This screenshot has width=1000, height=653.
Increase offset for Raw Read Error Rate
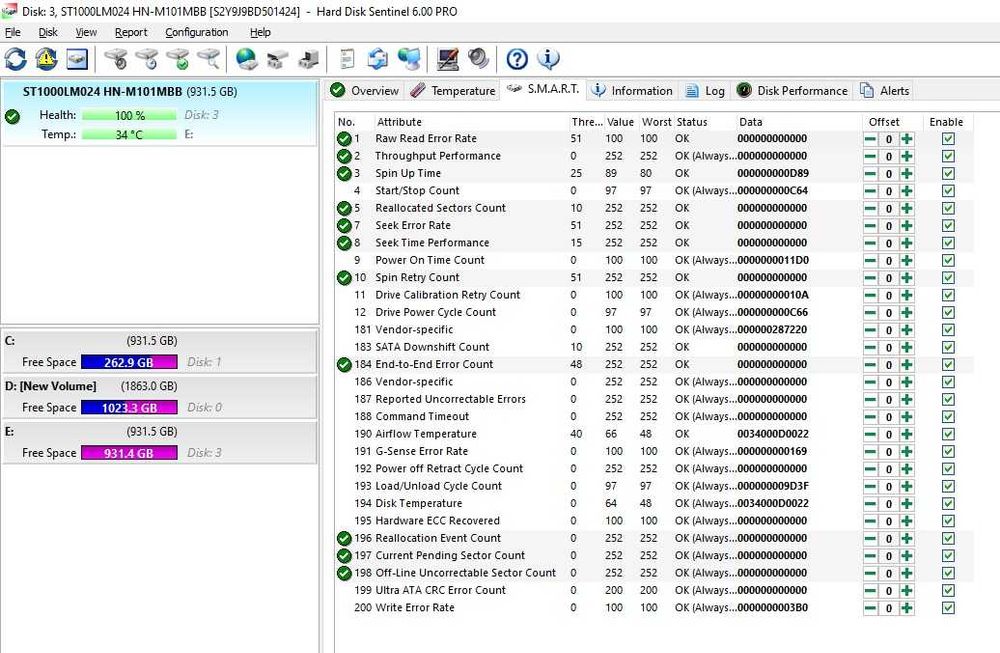pos(907,139)
